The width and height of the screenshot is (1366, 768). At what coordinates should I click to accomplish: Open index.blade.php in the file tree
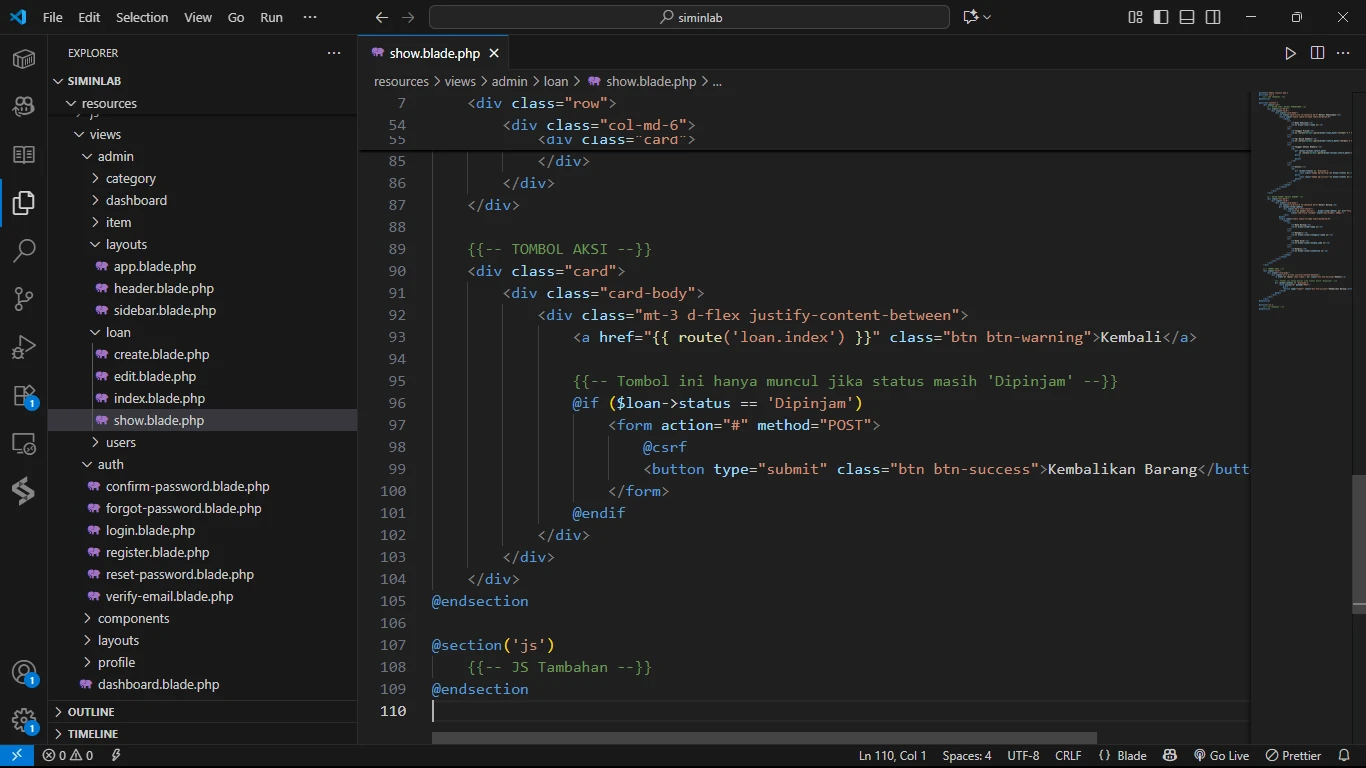(x=159, y=398)
